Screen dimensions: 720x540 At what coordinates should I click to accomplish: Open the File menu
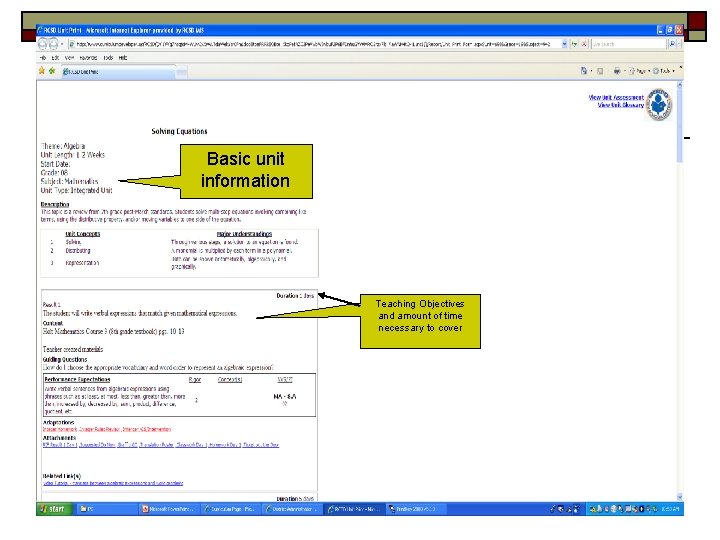(43, 58)
